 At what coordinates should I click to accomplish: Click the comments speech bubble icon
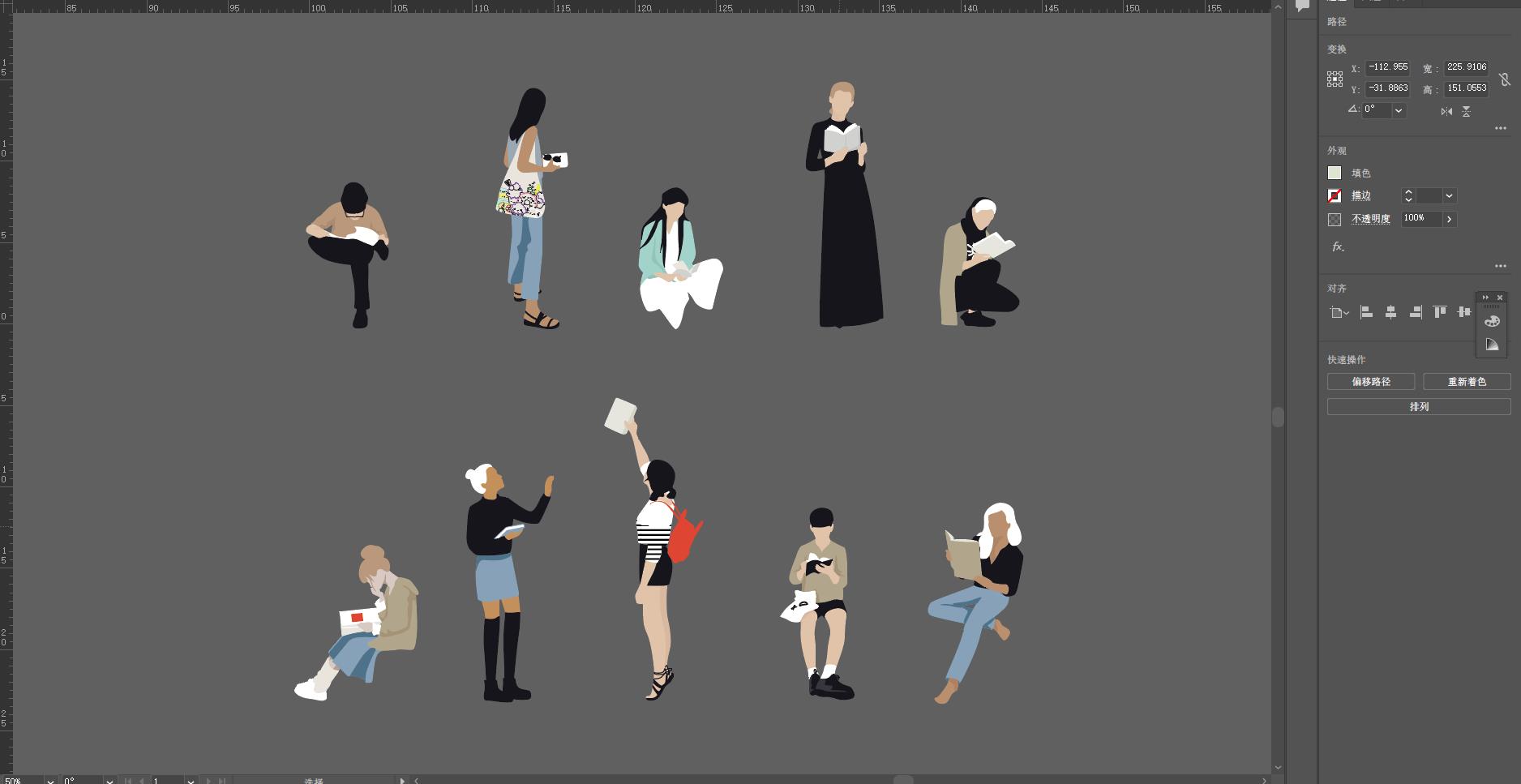pyautogui.click(x=1302, y=6)
